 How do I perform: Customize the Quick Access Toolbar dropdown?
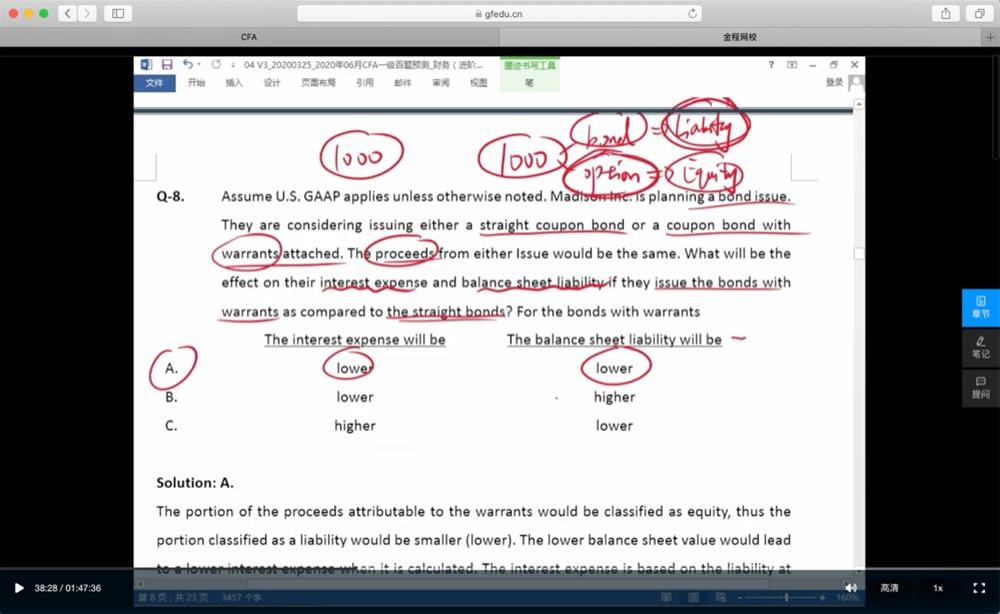(233, 65)
